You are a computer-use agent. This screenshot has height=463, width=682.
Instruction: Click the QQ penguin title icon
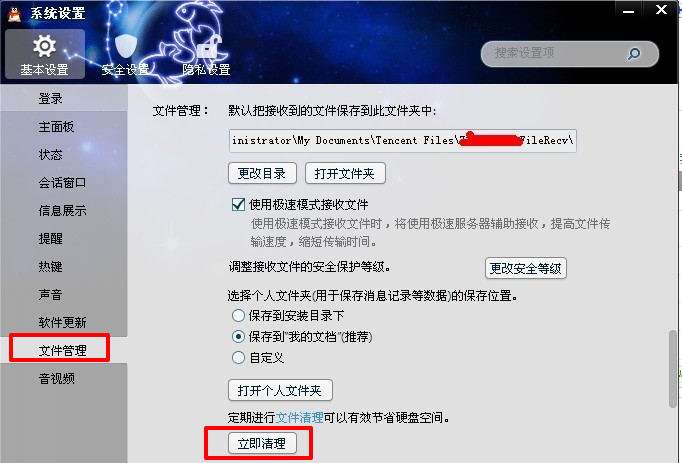(x=14, y=14)
